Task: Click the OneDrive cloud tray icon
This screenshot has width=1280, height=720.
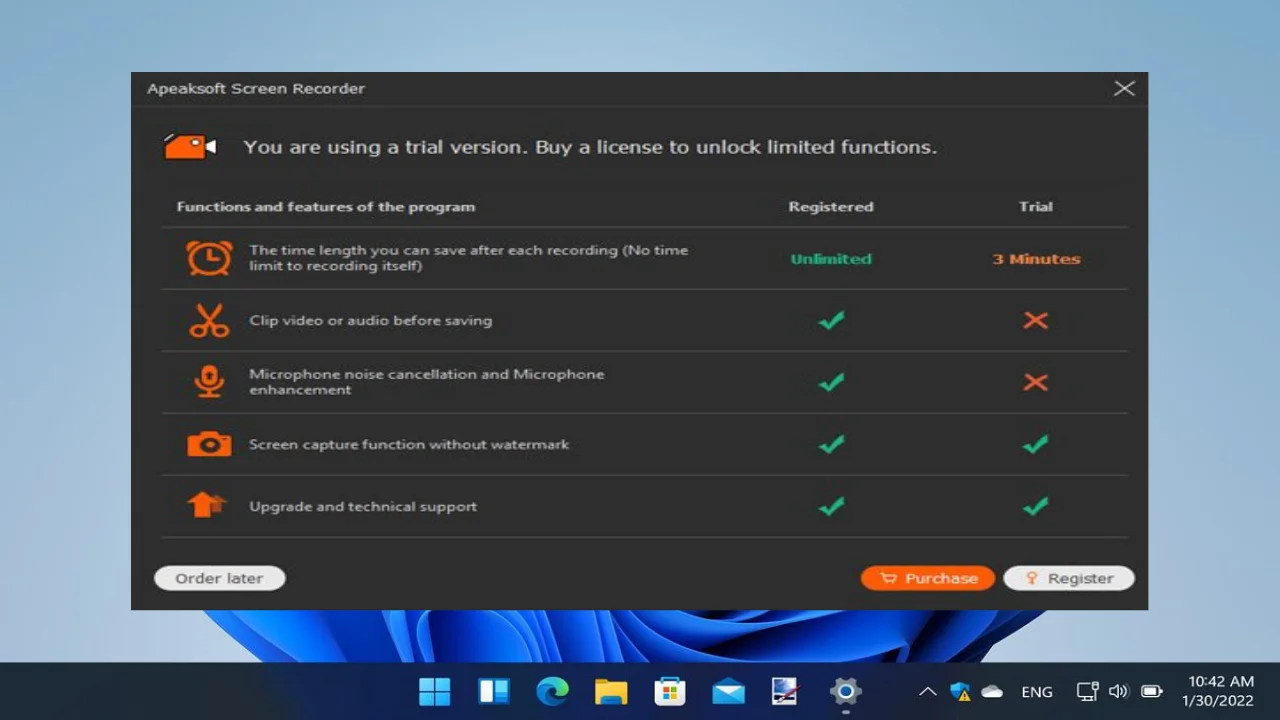Action: (x=992, y=691)
